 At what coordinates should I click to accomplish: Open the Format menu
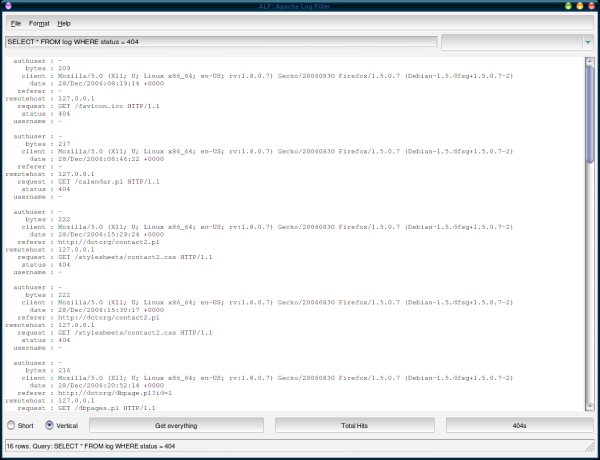(39, 23)
